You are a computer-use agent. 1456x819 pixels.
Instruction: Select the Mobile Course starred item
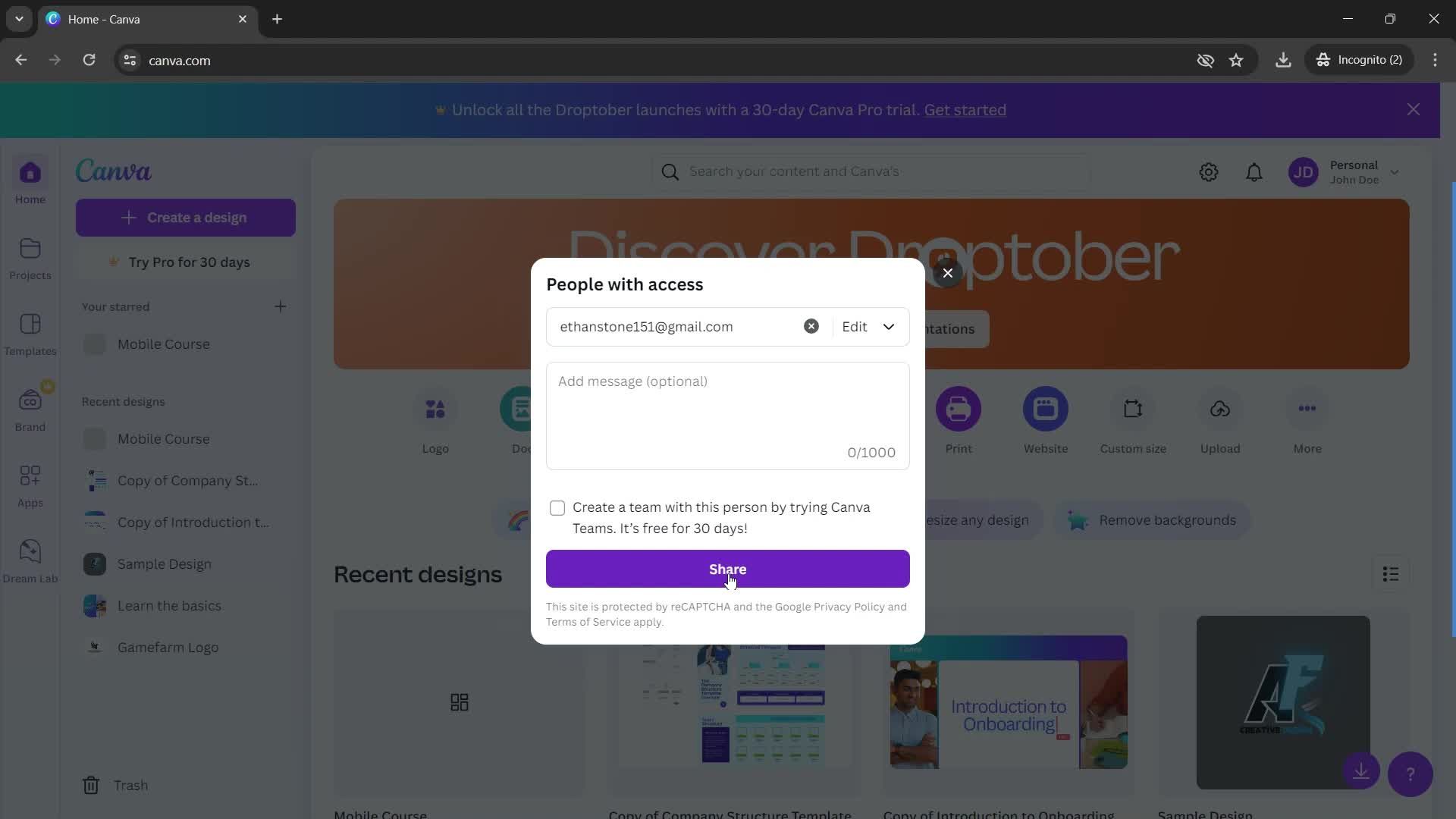coord(163,345)
